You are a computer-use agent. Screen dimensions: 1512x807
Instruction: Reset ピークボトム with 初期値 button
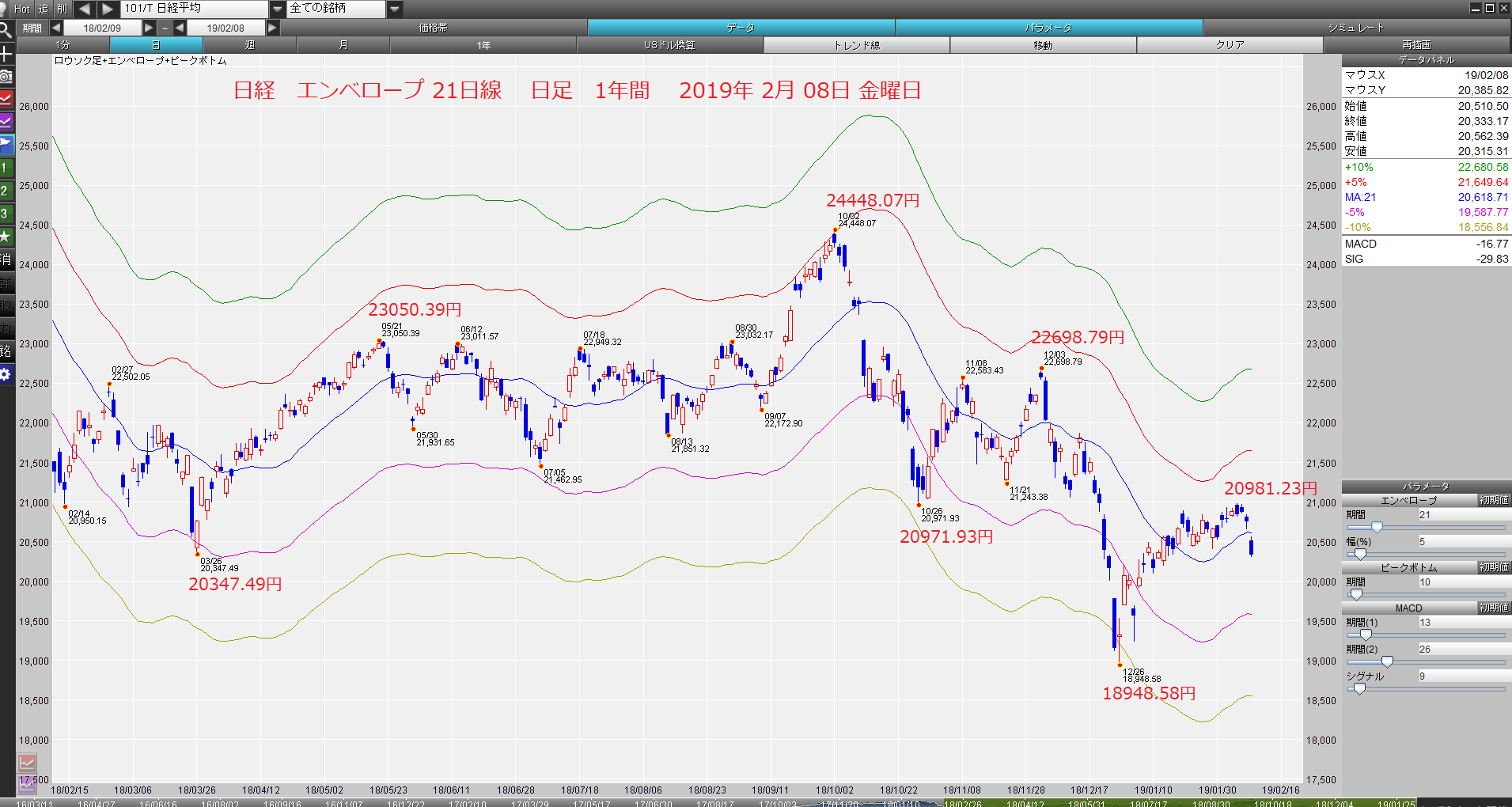point(1495,567)
